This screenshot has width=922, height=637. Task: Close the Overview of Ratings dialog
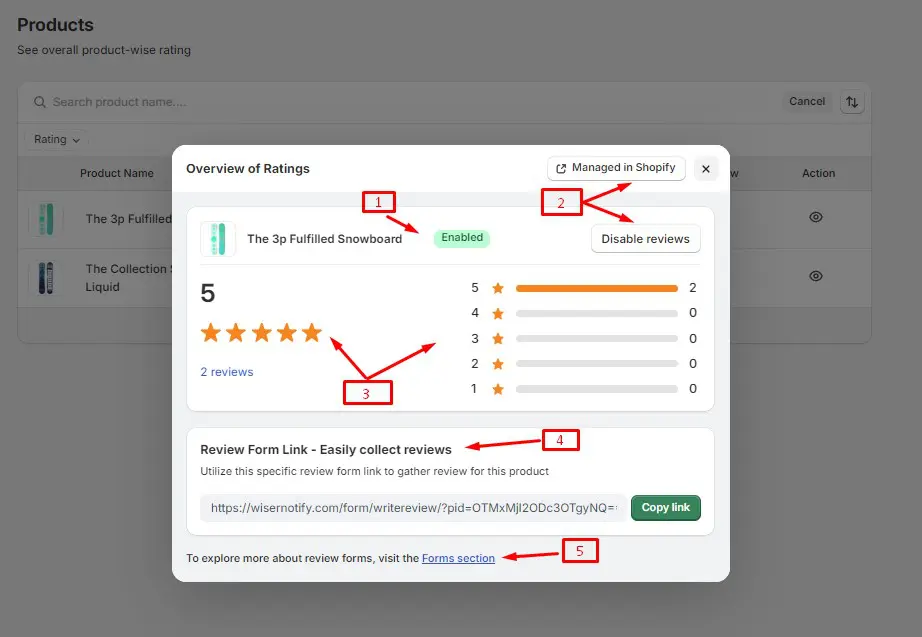(x=706, y=169)
